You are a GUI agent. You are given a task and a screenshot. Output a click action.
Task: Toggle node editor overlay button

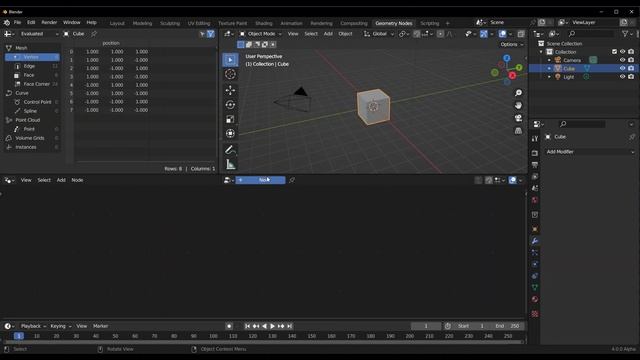(x=513, y=180)
